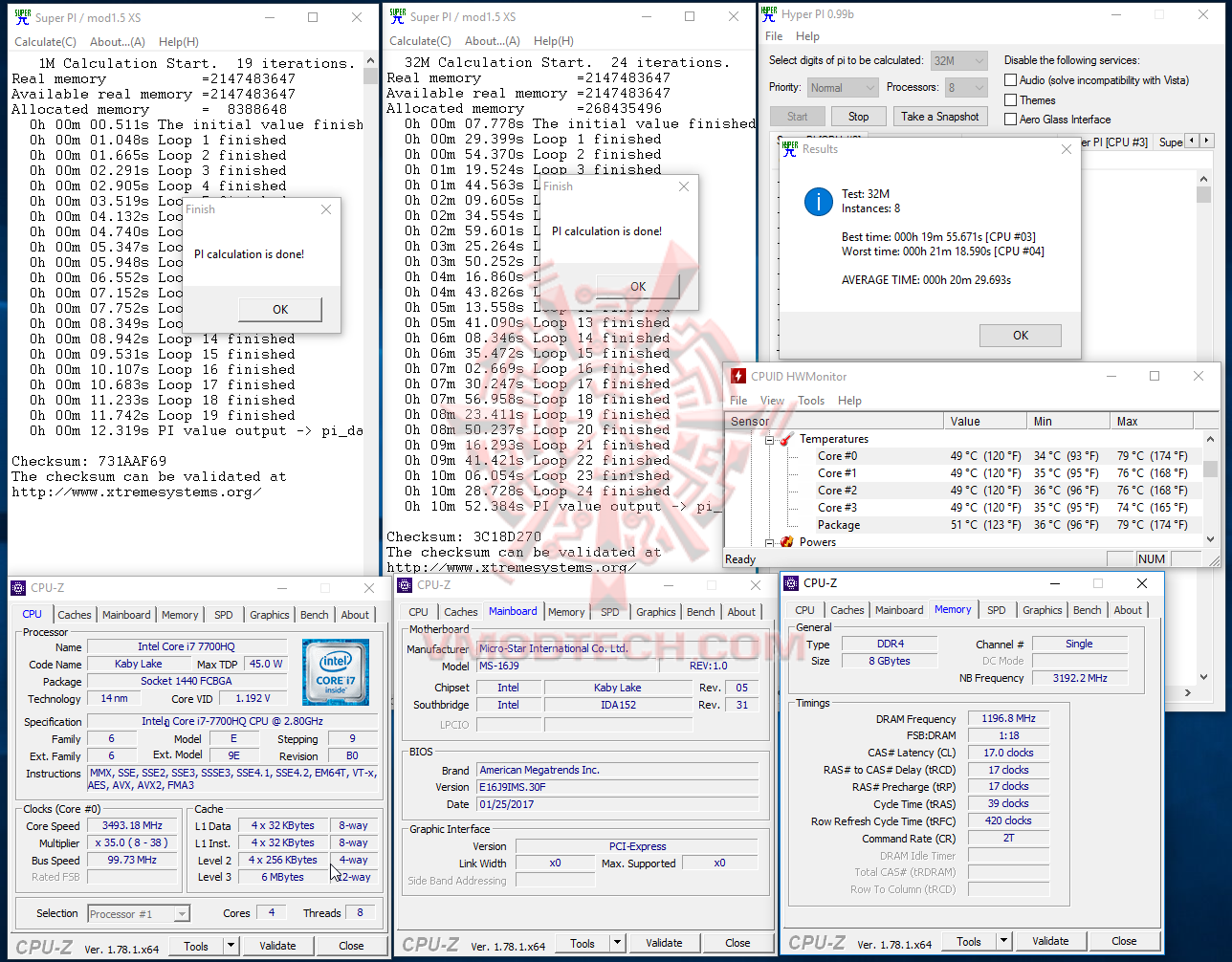Enable the Audio service checkbox in Hyper PI
This screenshot has width=1232, height=962.
tap(1011, 80)
